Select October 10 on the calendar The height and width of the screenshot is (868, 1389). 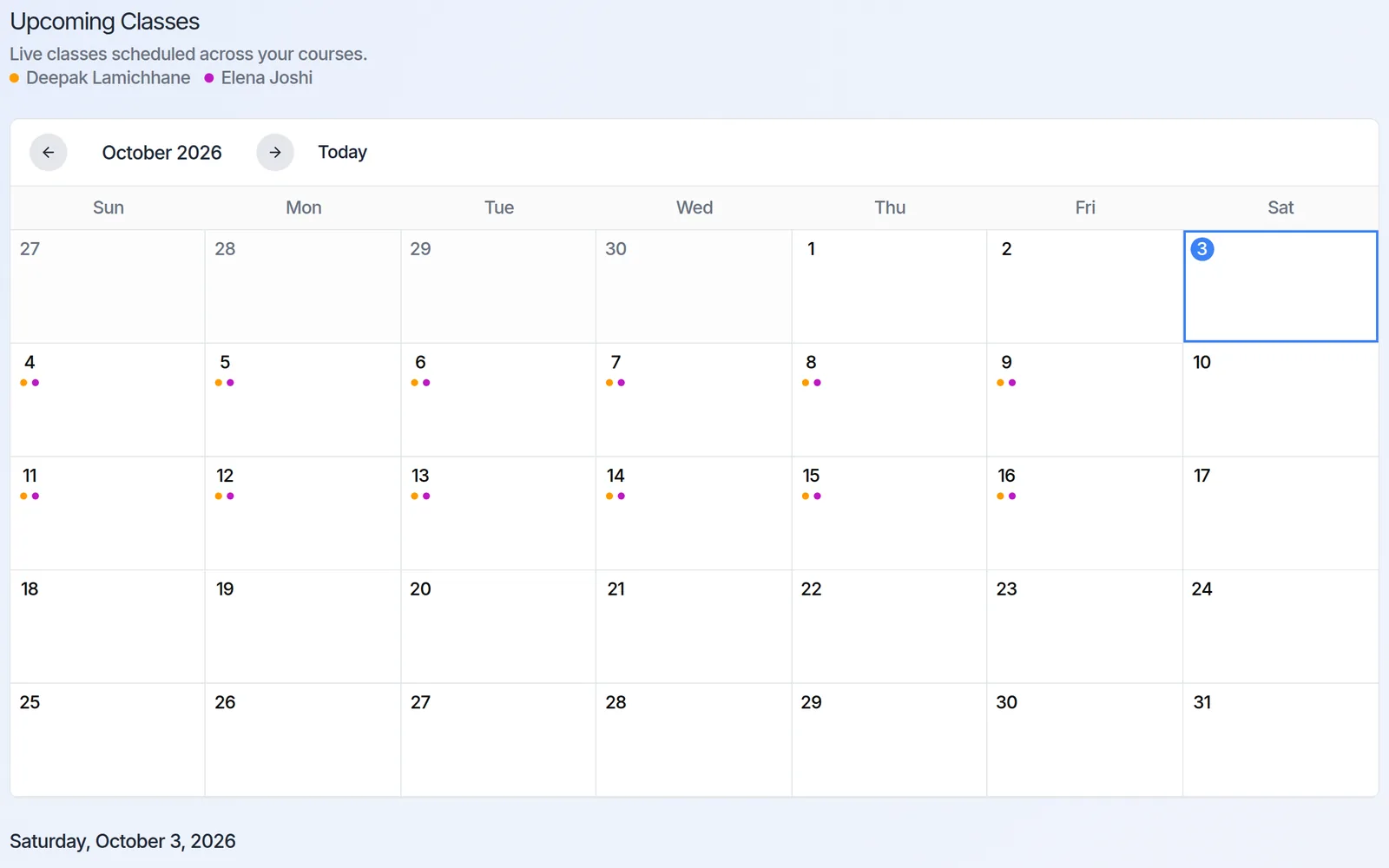[1280, 400]
